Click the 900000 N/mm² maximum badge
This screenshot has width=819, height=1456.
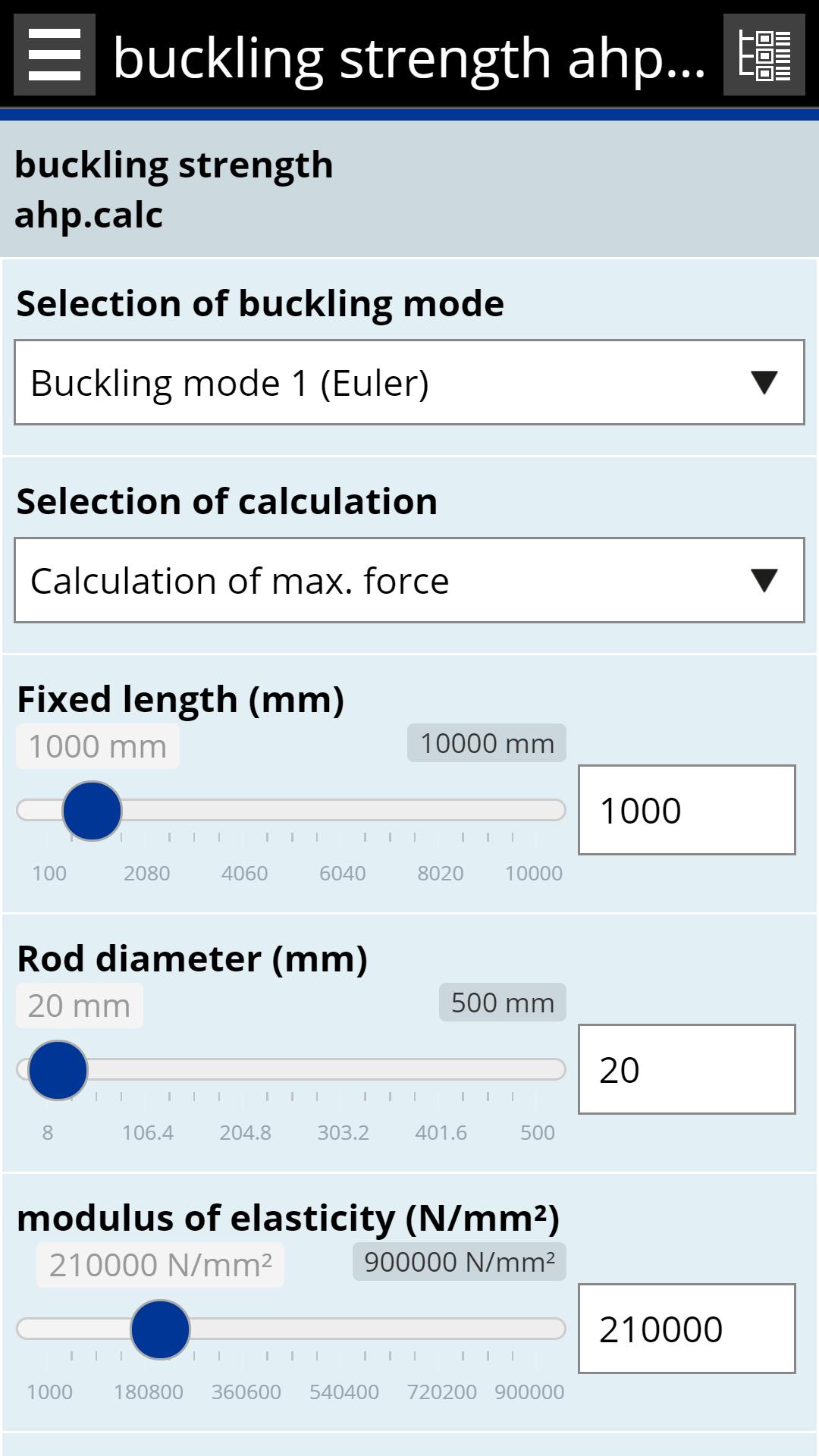[459, 1262]
